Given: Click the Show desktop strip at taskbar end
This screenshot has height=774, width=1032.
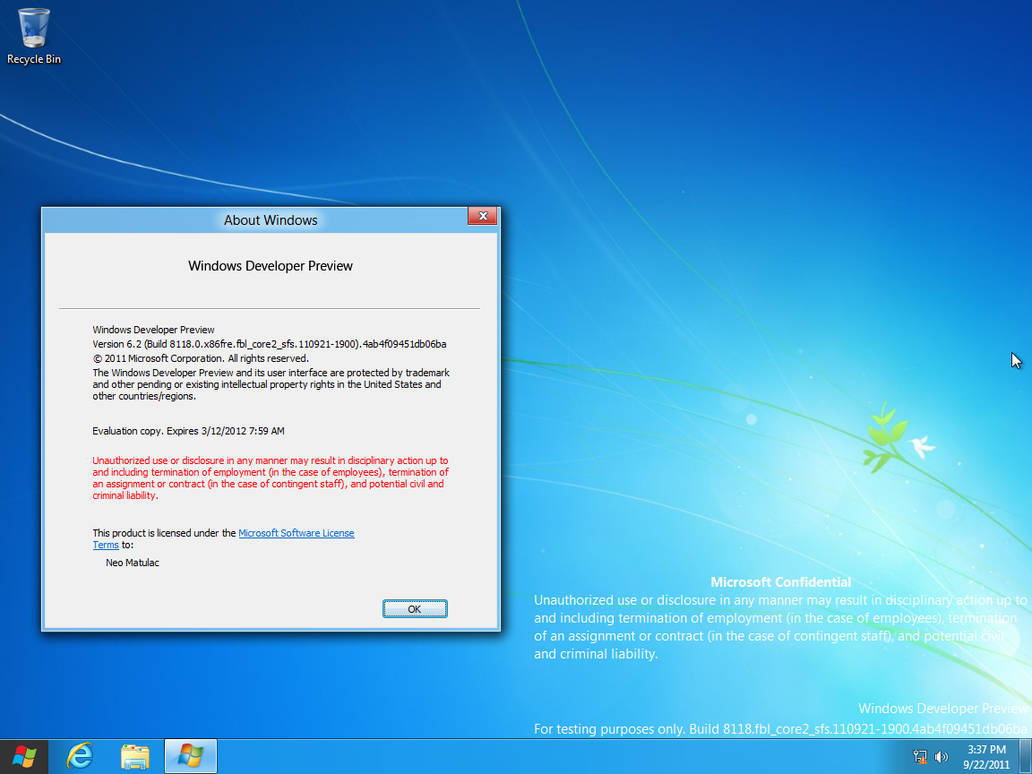Looking at the screenshot, I should (x=1026, y=756).
